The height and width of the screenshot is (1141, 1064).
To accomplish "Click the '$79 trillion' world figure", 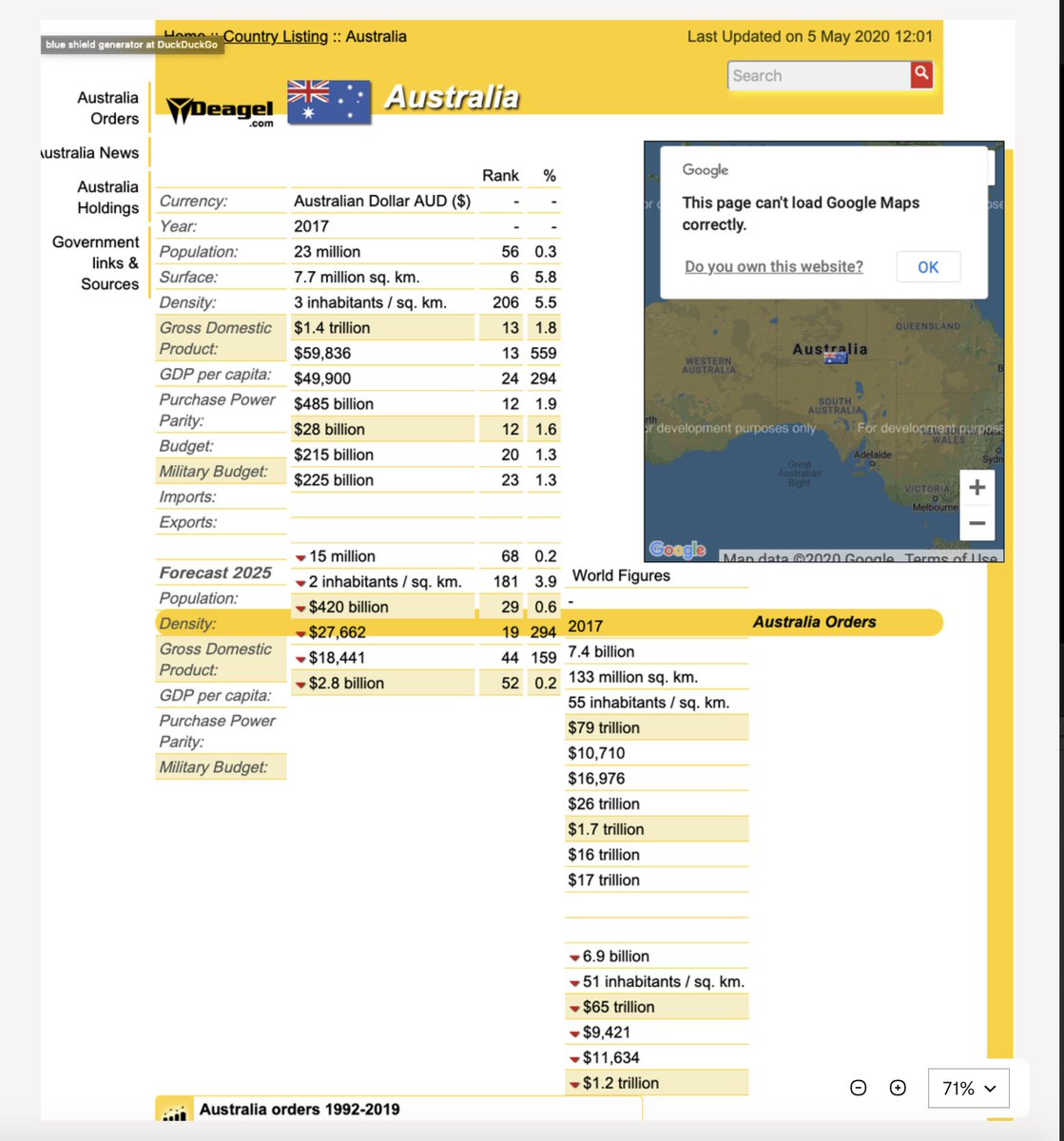I will (x=604, y=728).
